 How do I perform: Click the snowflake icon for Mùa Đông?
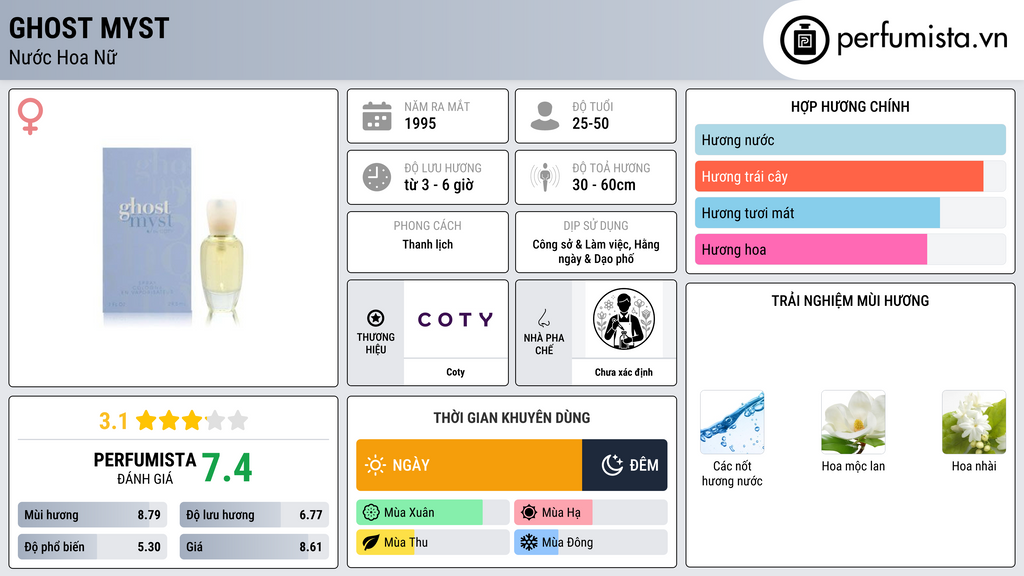pyautogui.click(x=529, y=542)
